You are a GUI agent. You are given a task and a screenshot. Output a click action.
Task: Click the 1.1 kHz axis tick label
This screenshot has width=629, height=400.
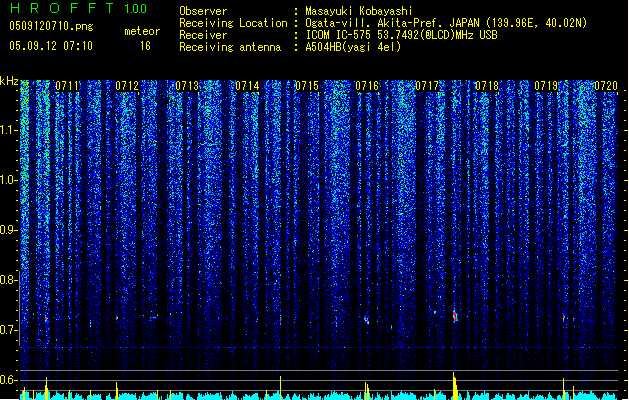click(9, 130)
